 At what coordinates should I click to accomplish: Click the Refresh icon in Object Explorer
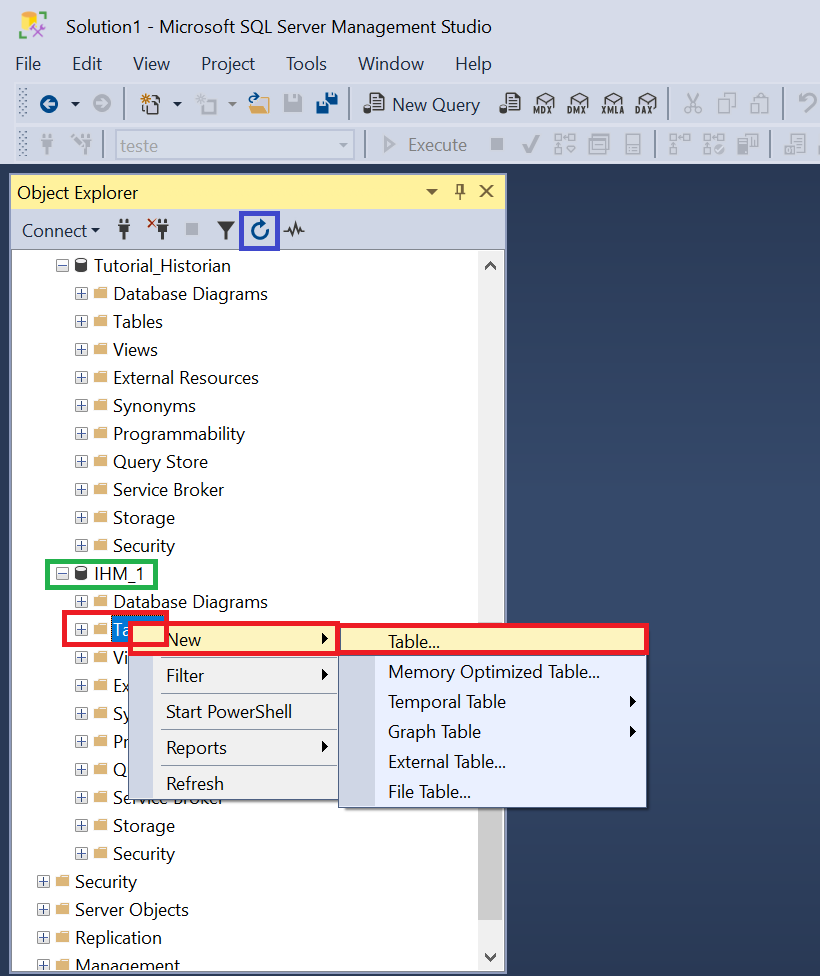pos(260,230)
